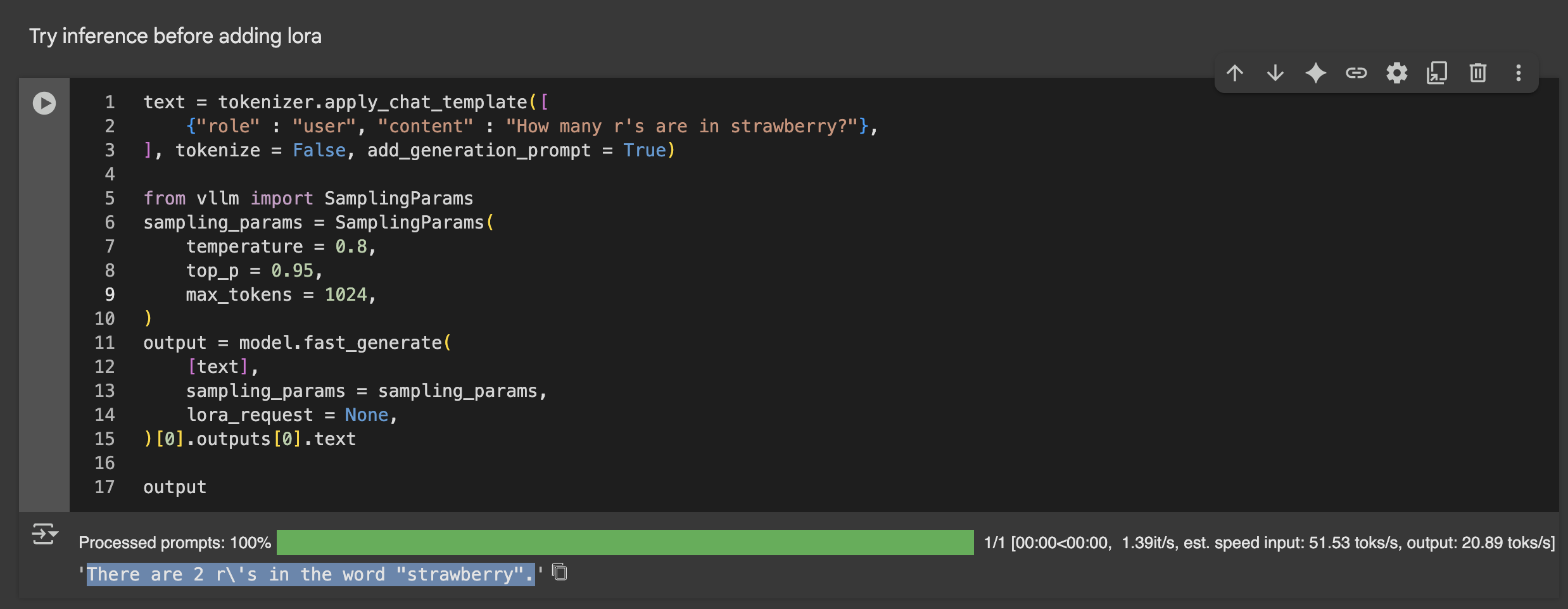Select the 'Try inference before adding lora' heading

pos(175,36)
